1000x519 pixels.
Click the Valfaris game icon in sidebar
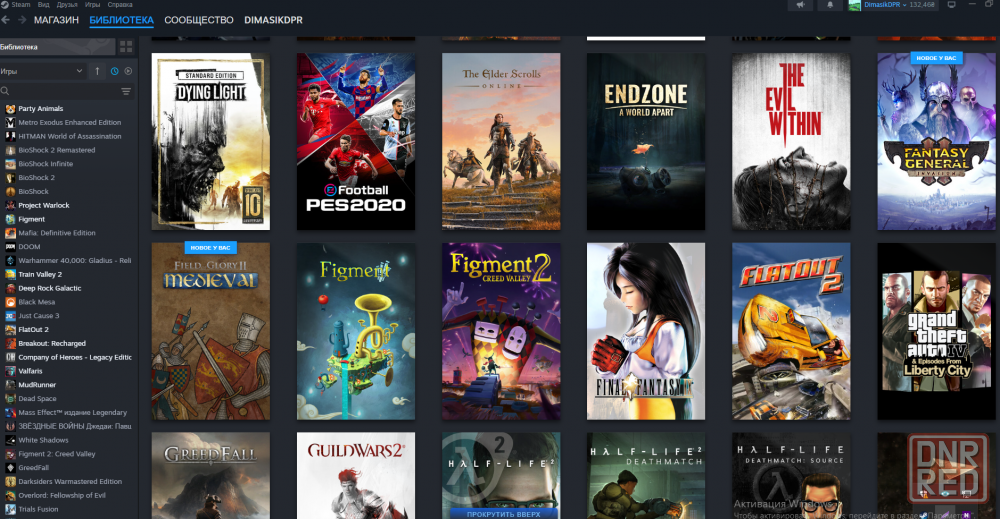click(x=10, y=371)
